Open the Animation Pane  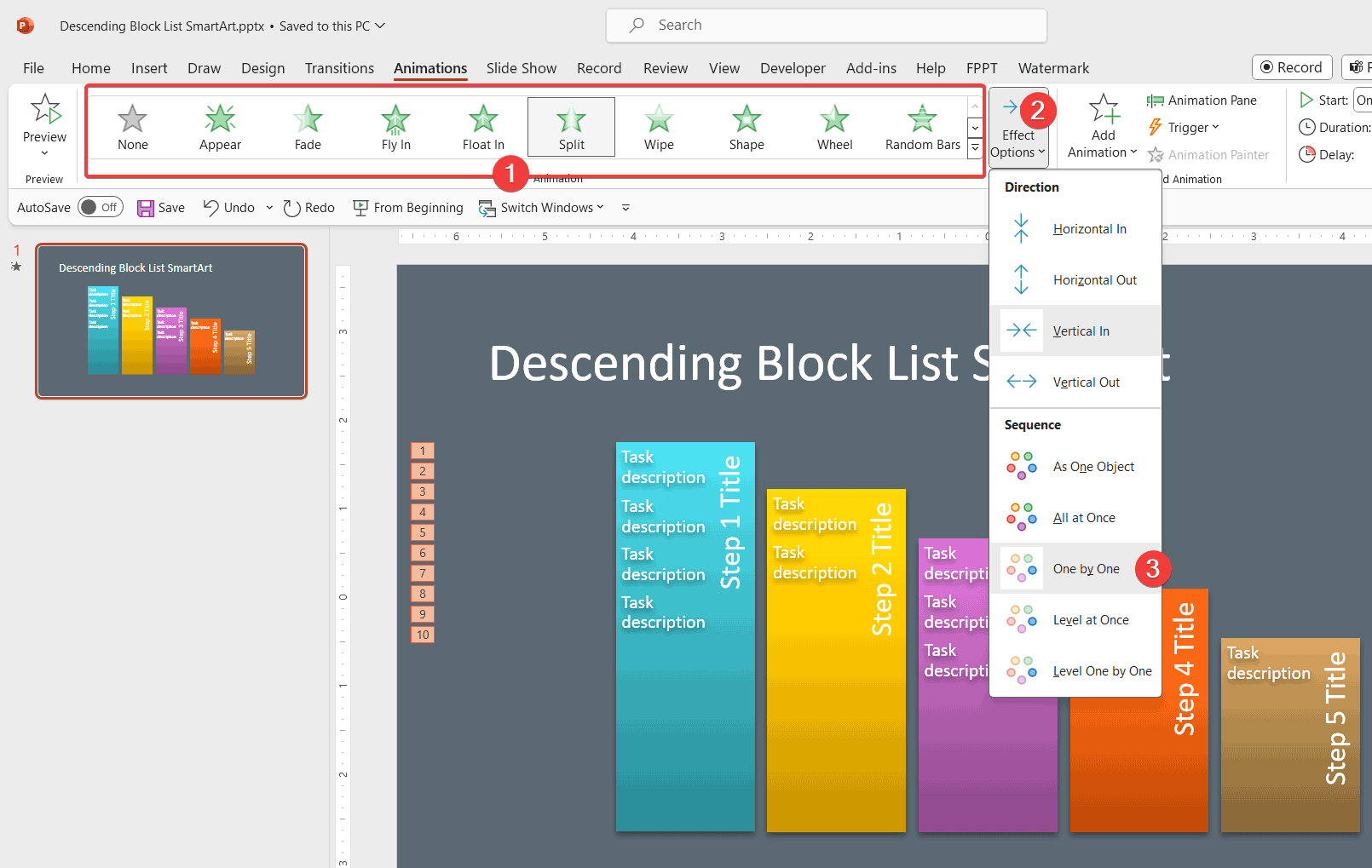click(1203, 100)
